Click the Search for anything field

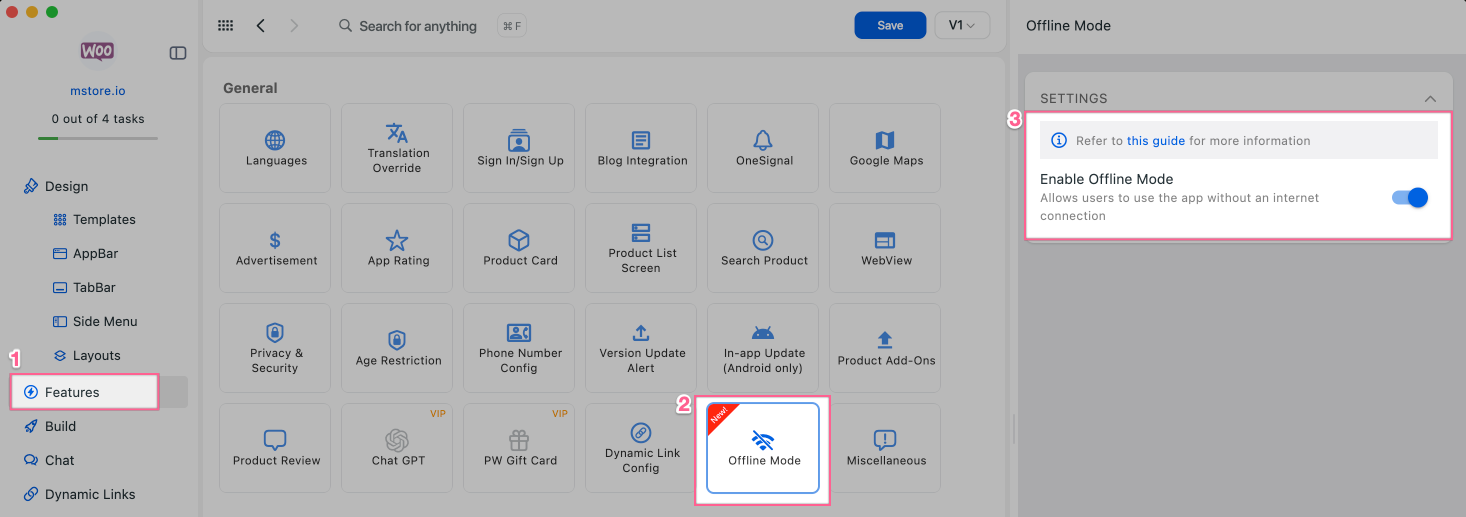coord(418,26)
